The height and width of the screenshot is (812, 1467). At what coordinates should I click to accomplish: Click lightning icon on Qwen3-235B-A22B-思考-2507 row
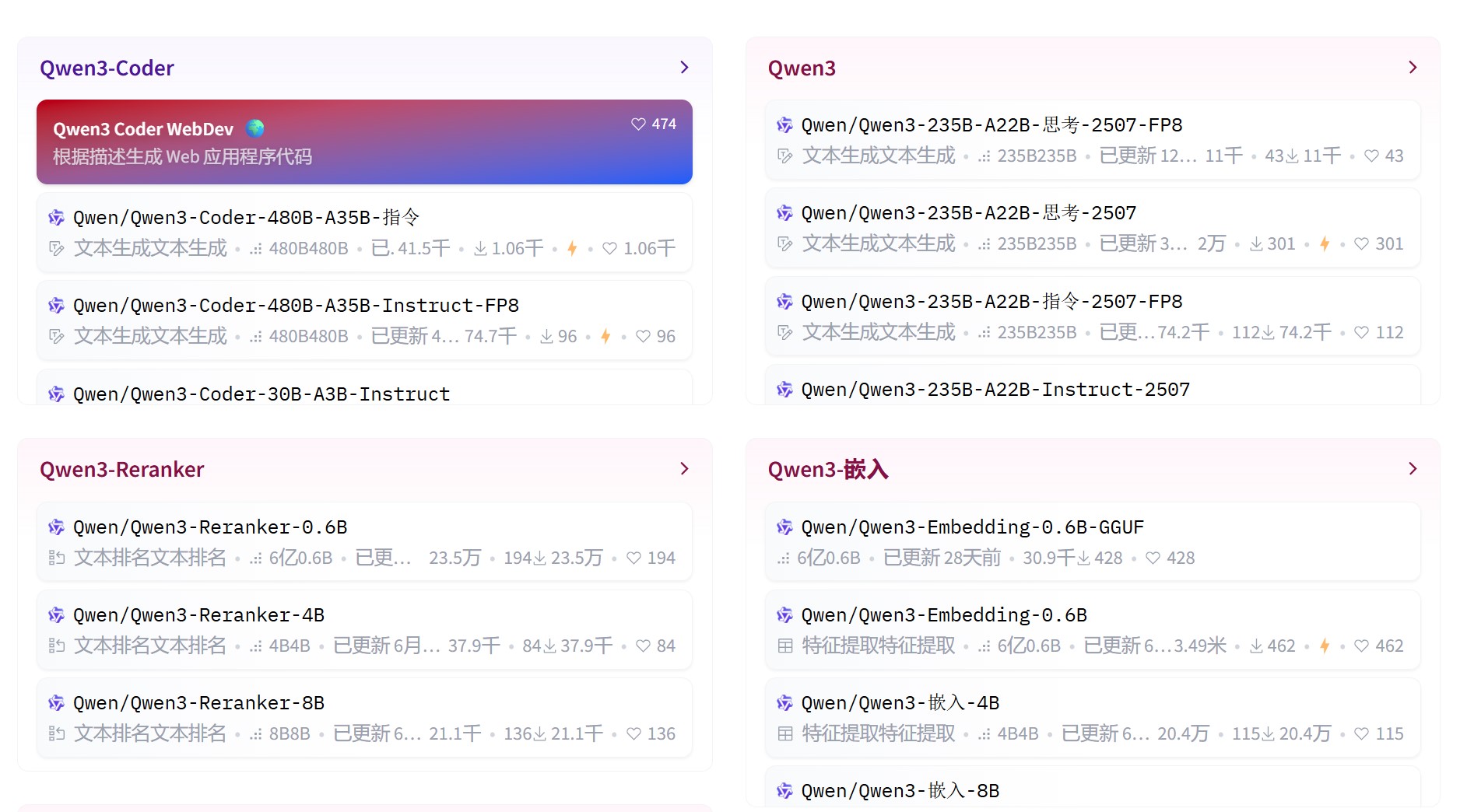coord(1325,244)
